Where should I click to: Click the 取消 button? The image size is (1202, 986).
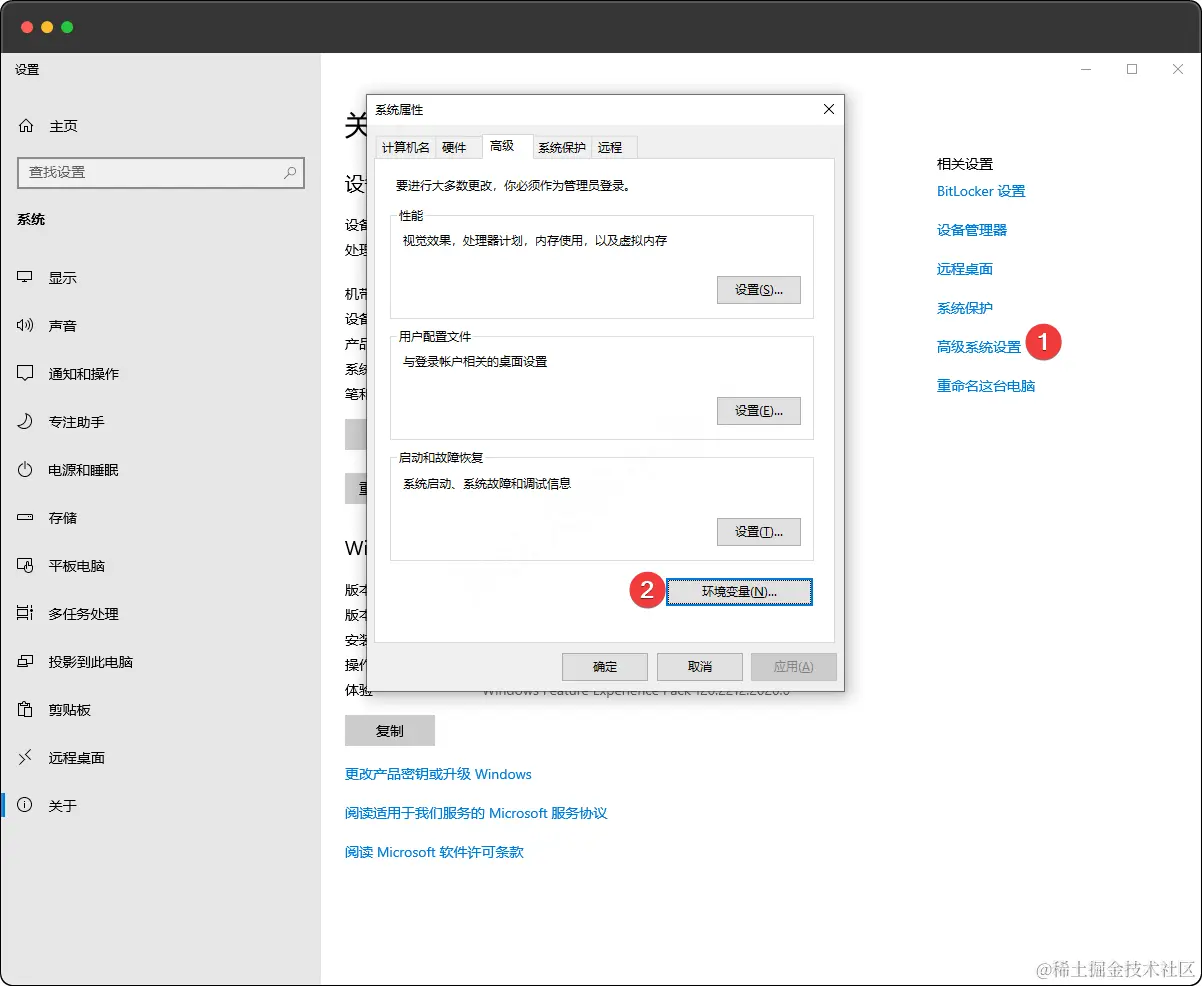coord(700,667)
